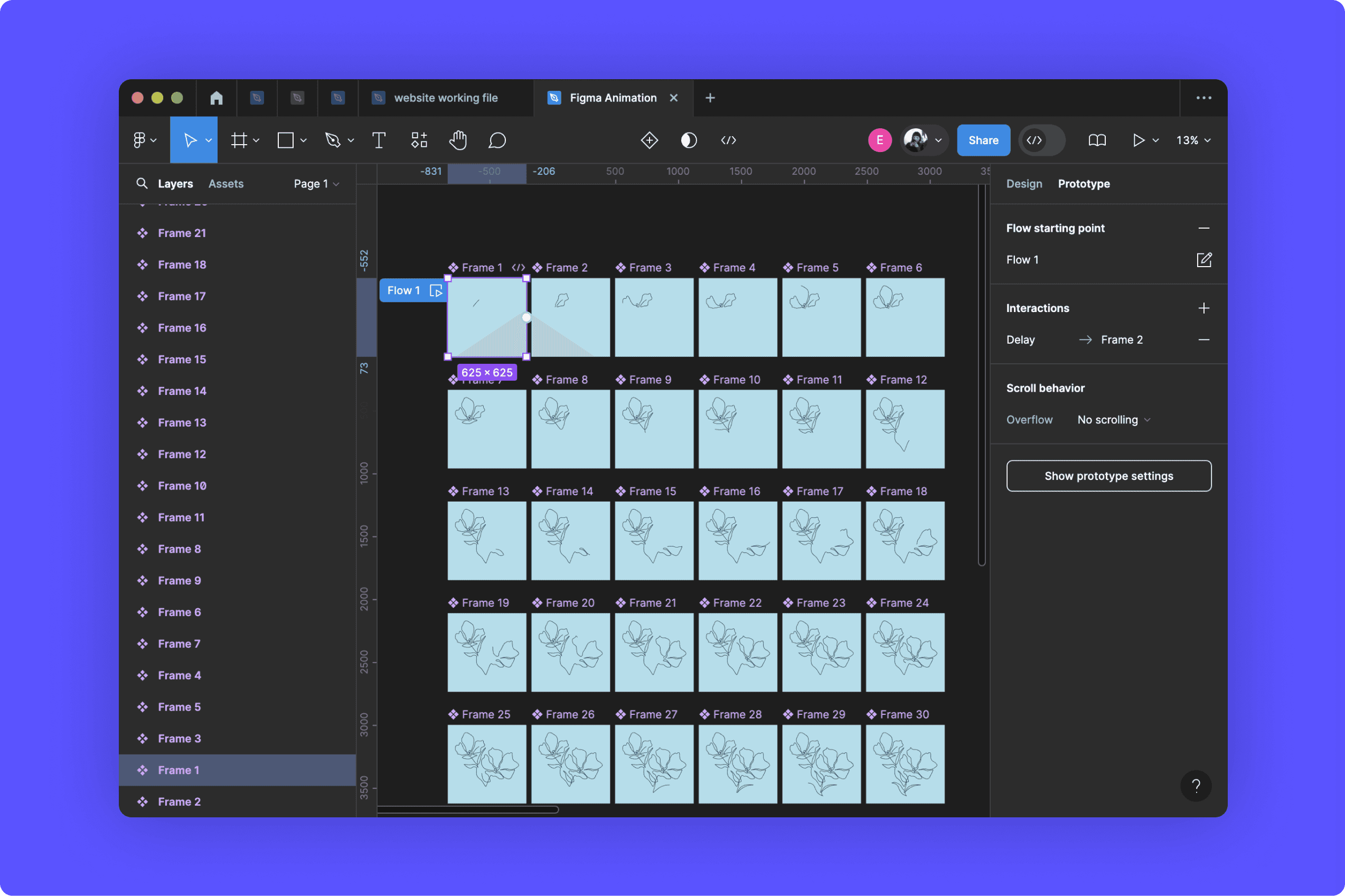Image resolution: width=1345 pixels, height=896 pixels.
Task: Add a new tab with plus icon
Action: tap(710, 98)
